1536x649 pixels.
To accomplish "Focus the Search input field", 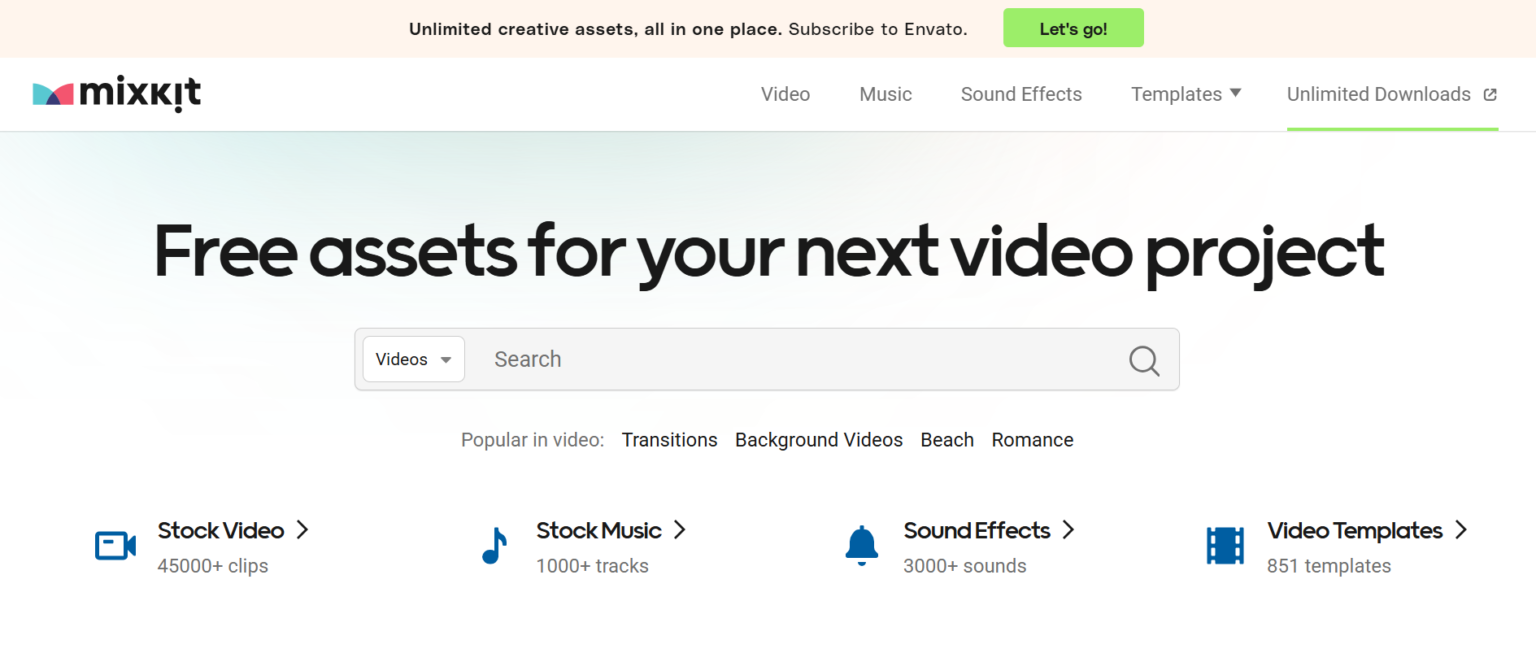I will (800, 359).
